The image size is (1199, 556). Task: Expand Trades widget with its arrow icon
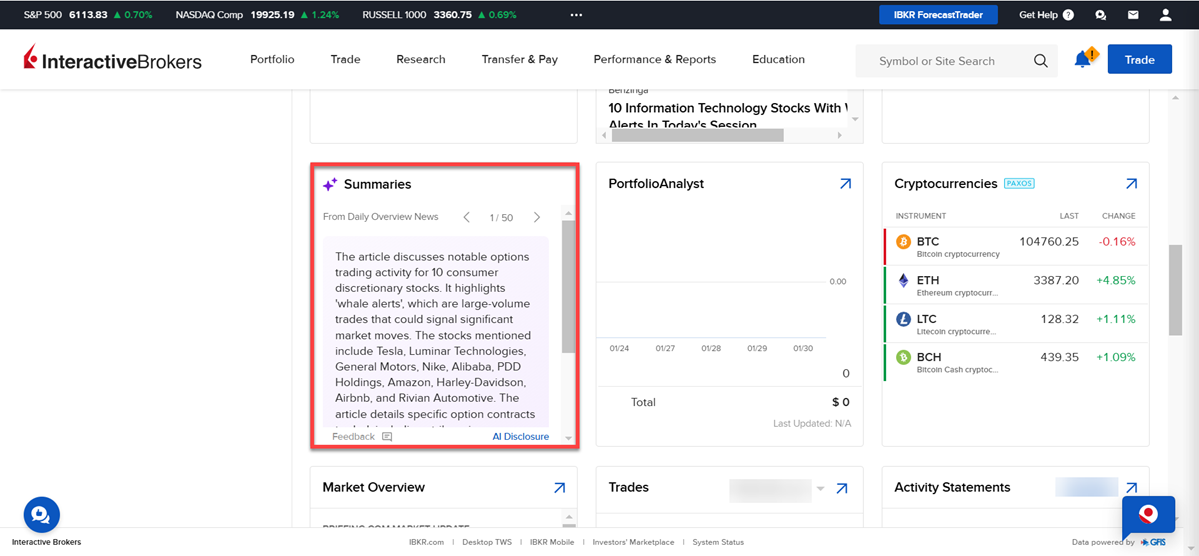842,487
